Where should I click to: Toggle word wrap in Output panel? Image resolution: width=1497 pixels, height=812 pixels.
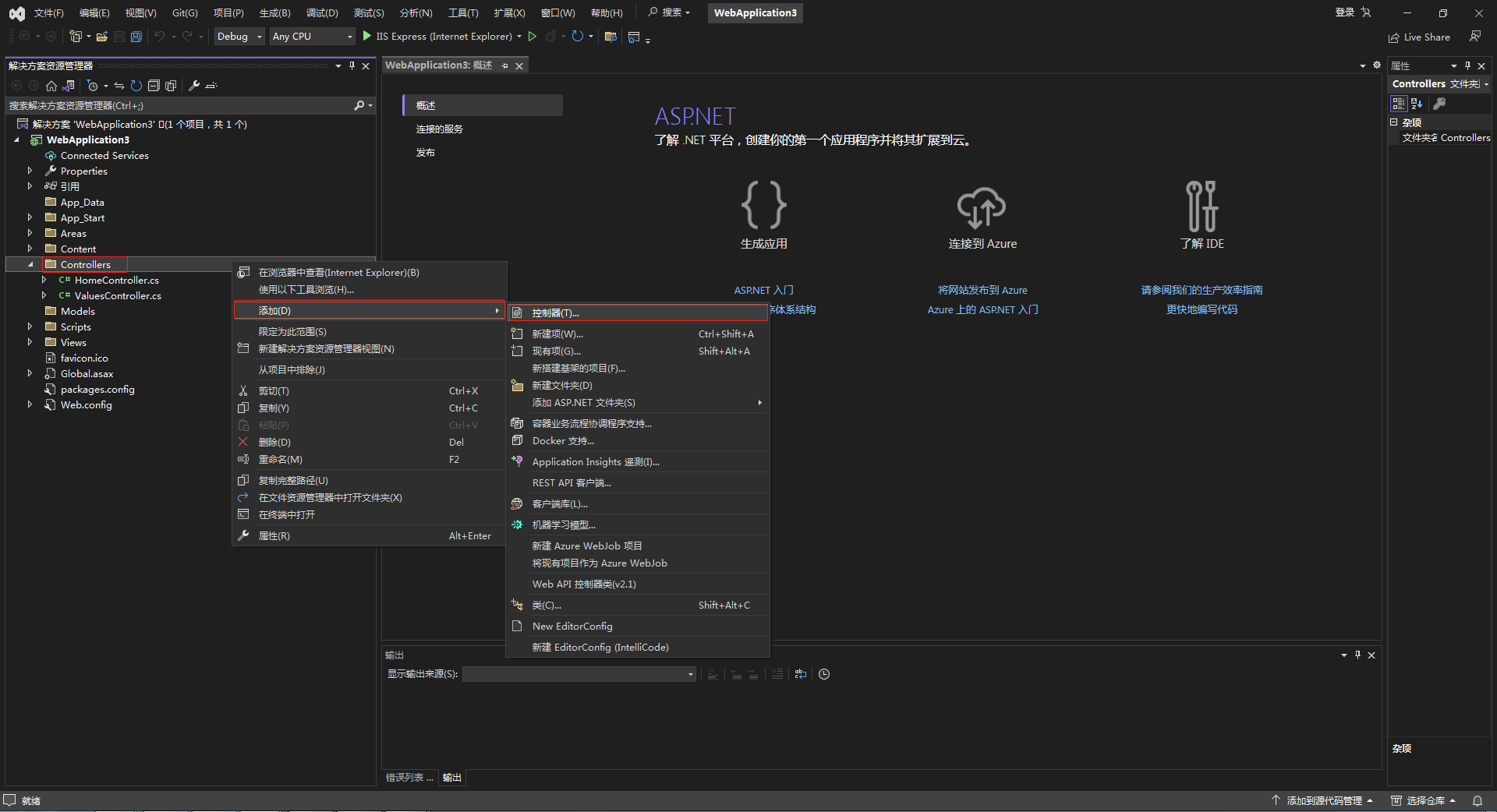click(x=801, y=674)
